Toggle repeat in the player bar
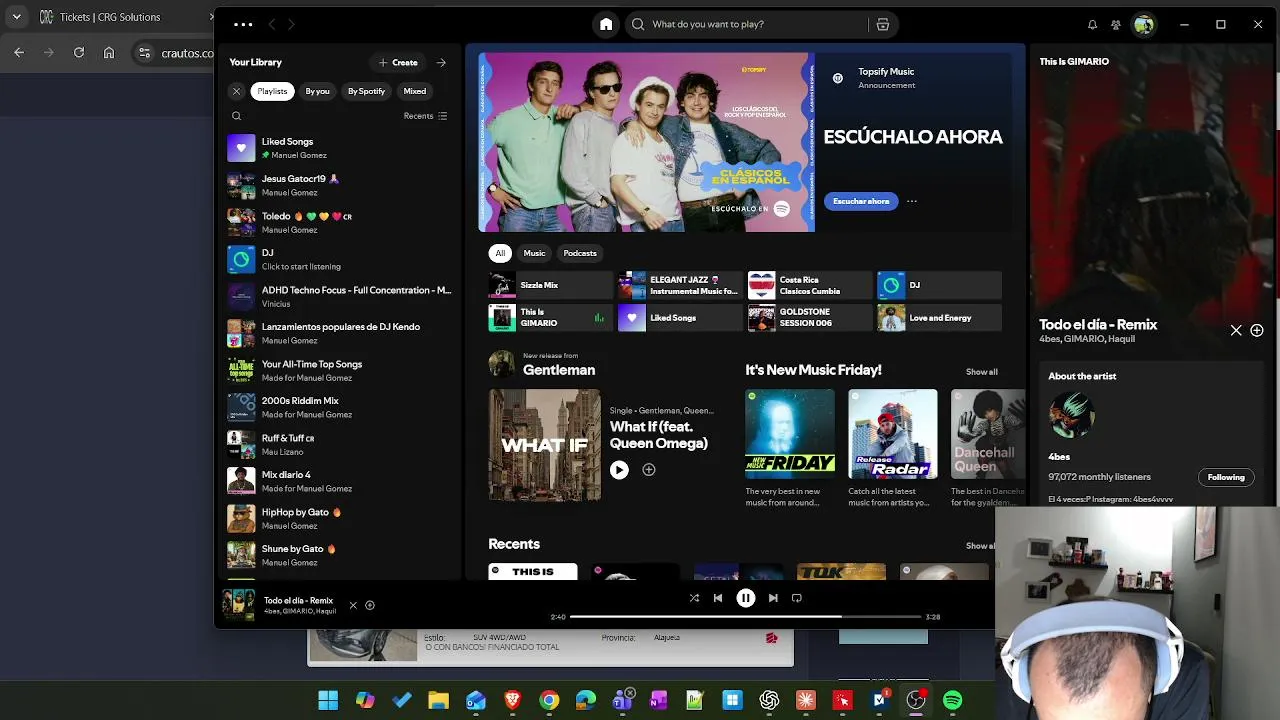 (797, 598)
